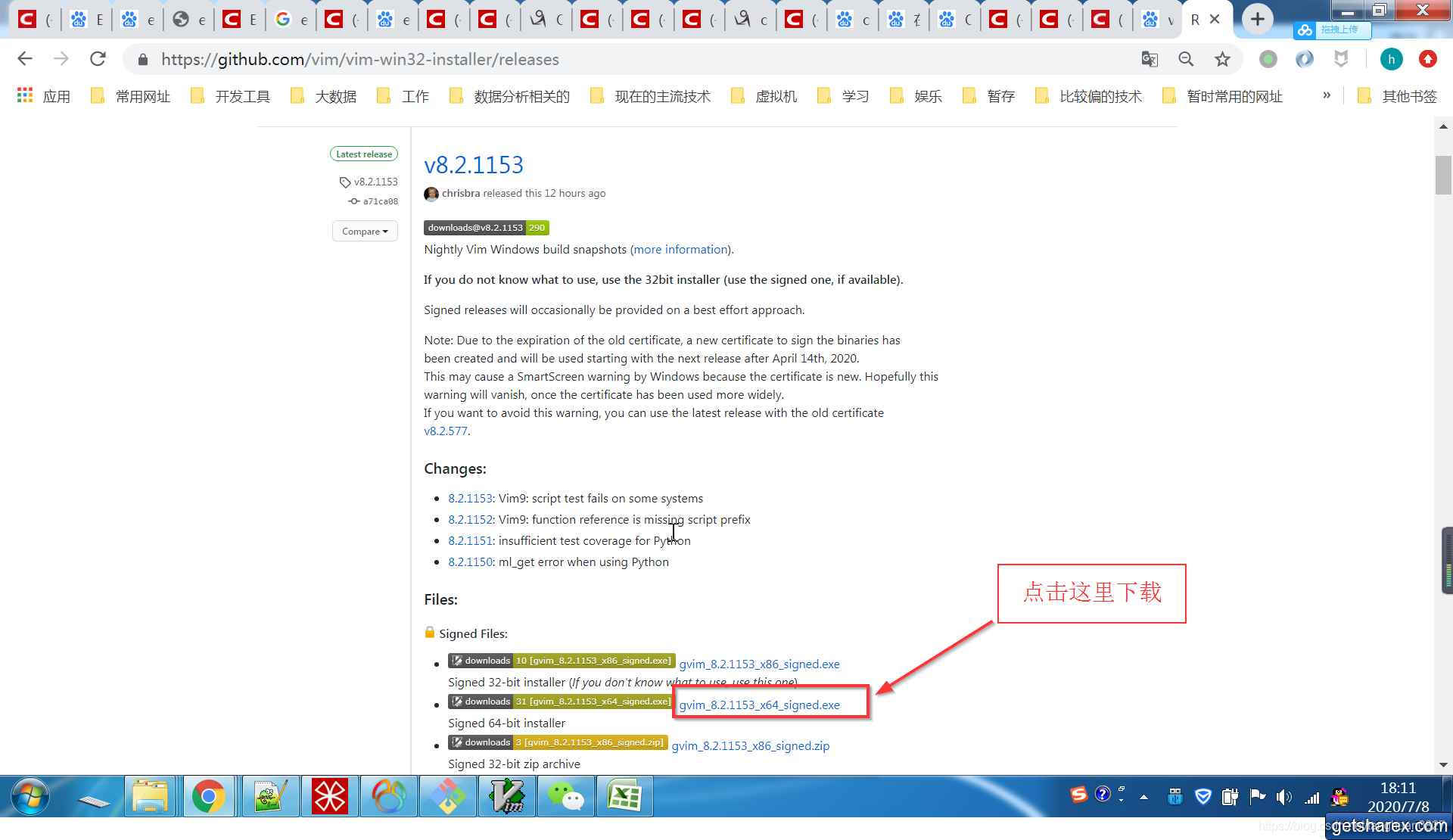Viewport: 1453px width, 840px height.
Task: Show hidden system tray icons arrow
Action: click(1143, 797)
